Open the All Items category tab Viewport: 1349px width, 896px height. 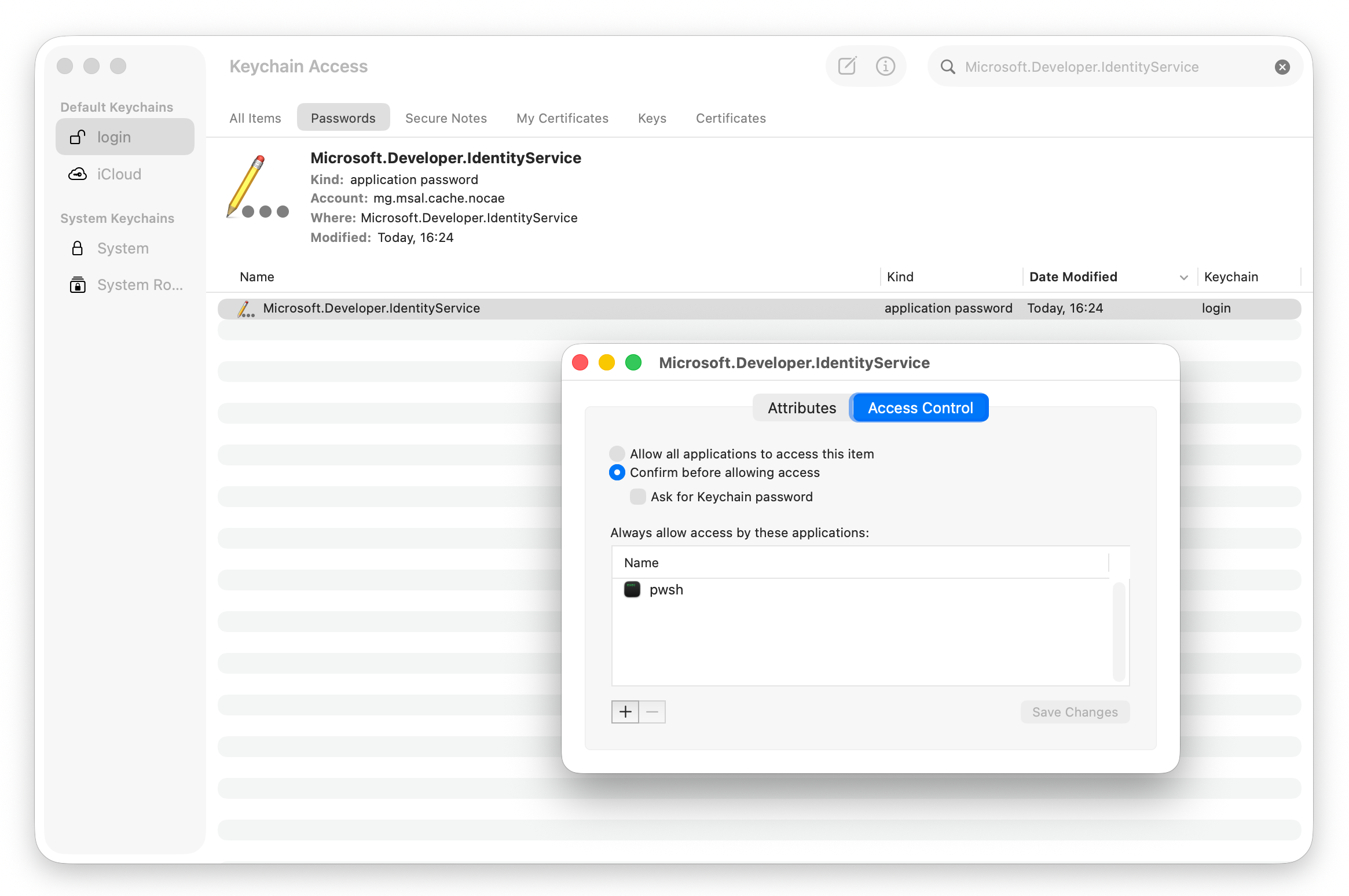[255, 118]
